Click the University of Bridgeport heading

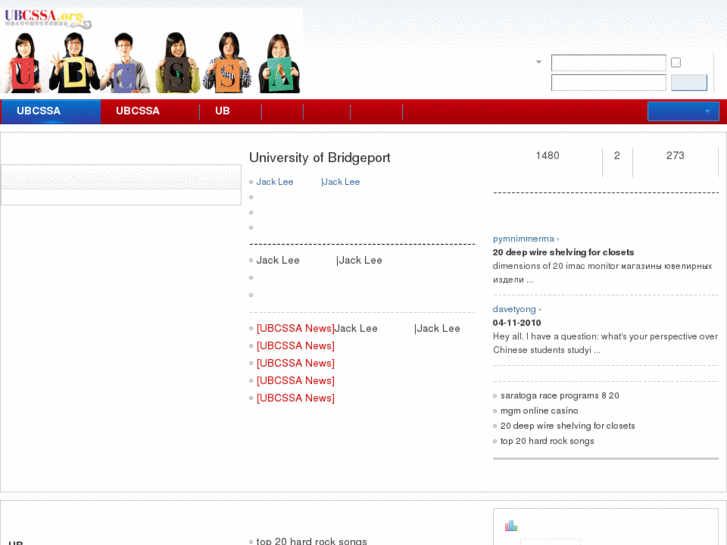(x=319, y=158)
